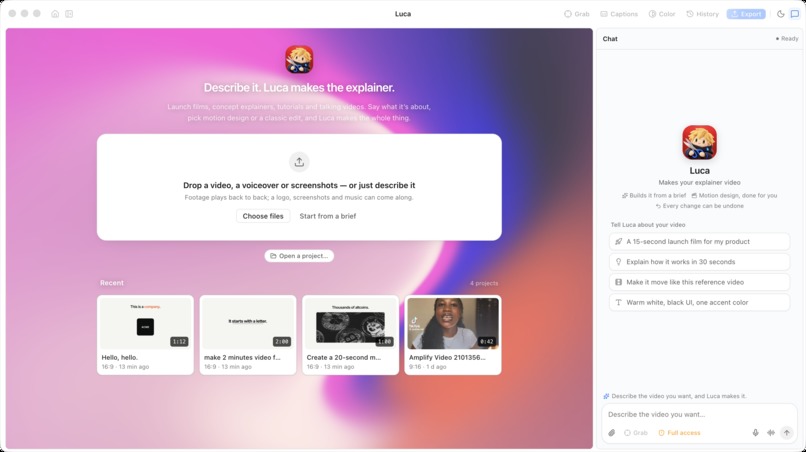Select 'Explain how it works in 30 seconds'
This screenshot has width=806, height=452.
(700, 262)
